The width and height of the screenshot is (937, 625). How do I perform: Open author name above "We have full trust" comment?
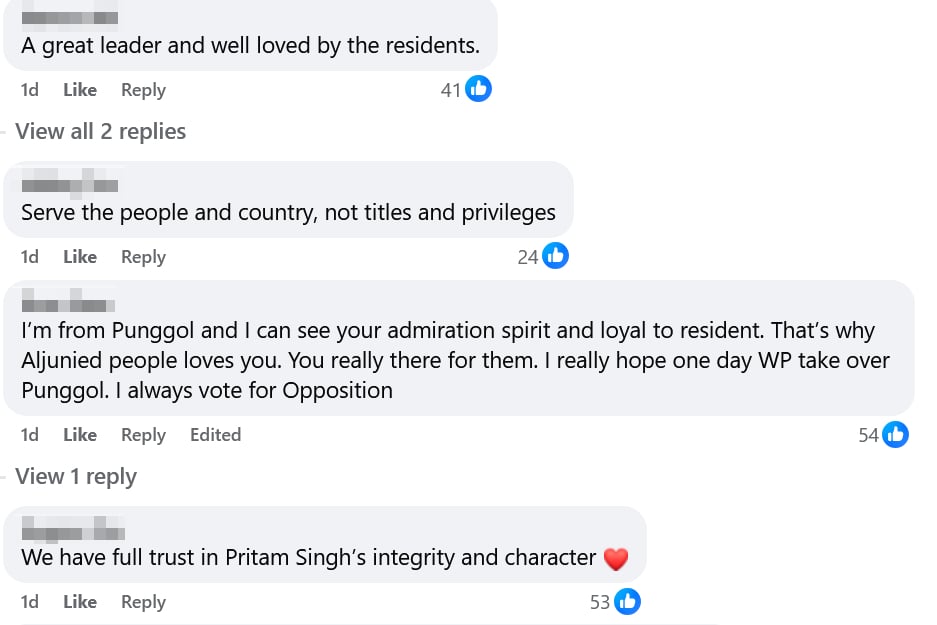point(72,528)
